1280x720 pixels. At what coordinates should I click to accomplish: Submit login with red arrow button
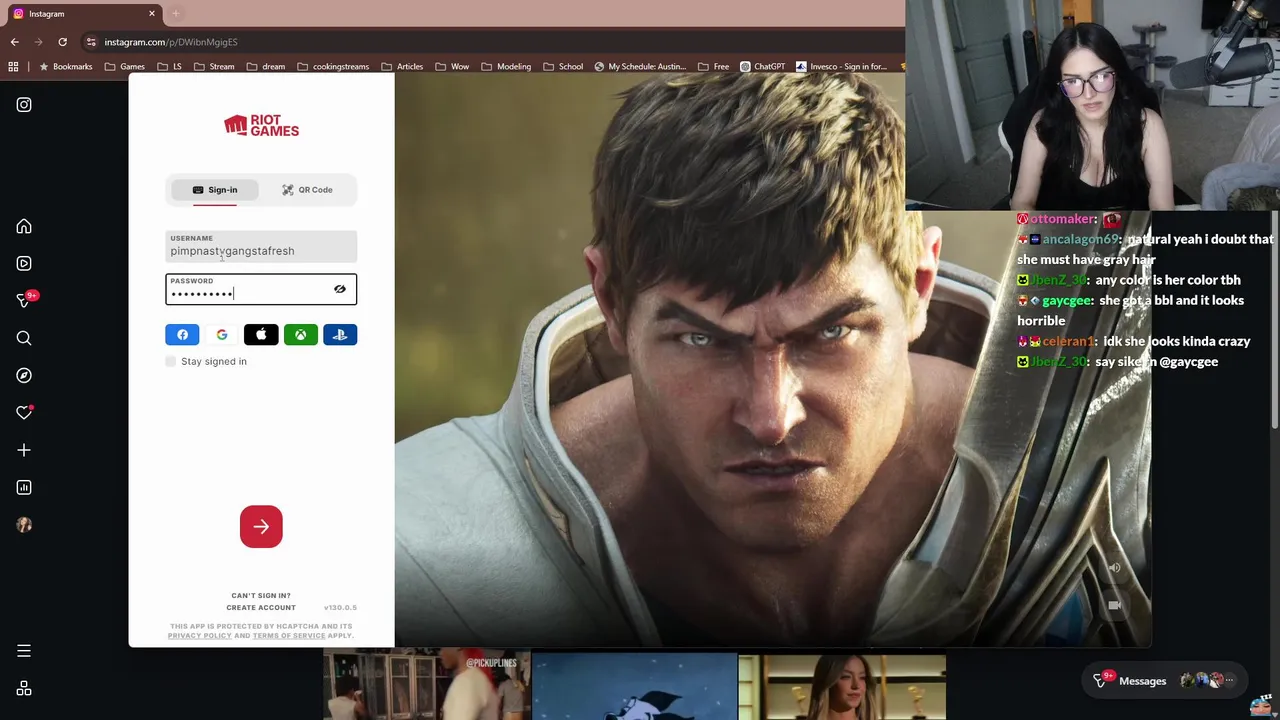point(261,527)
